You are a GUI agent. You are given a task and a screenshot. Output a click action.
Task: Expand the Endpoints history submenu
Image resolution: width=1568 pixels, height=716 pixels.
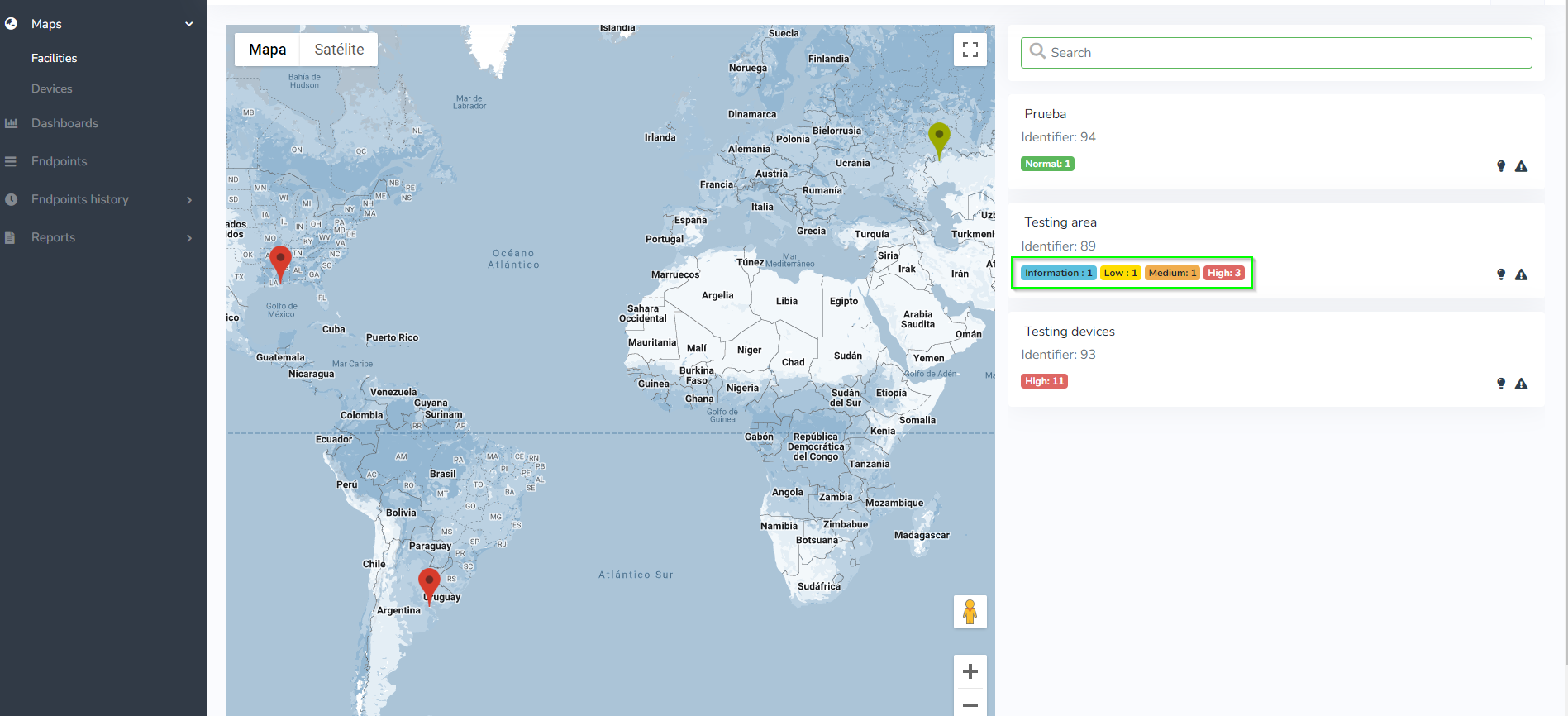188,199
